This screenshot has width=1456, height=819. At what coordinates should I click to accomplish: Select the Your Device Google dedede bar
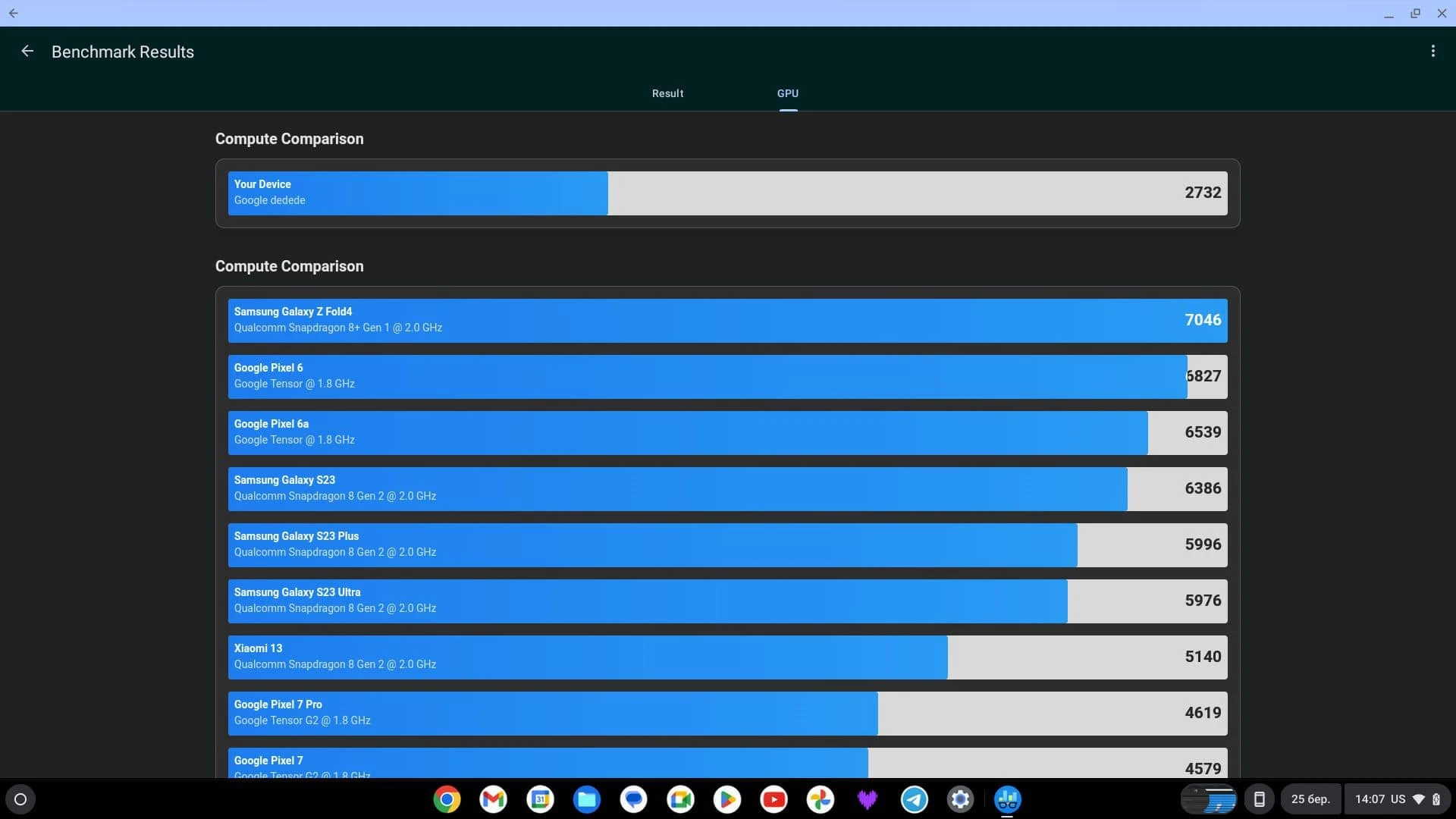pyautogui.click(x=727, y=193)
